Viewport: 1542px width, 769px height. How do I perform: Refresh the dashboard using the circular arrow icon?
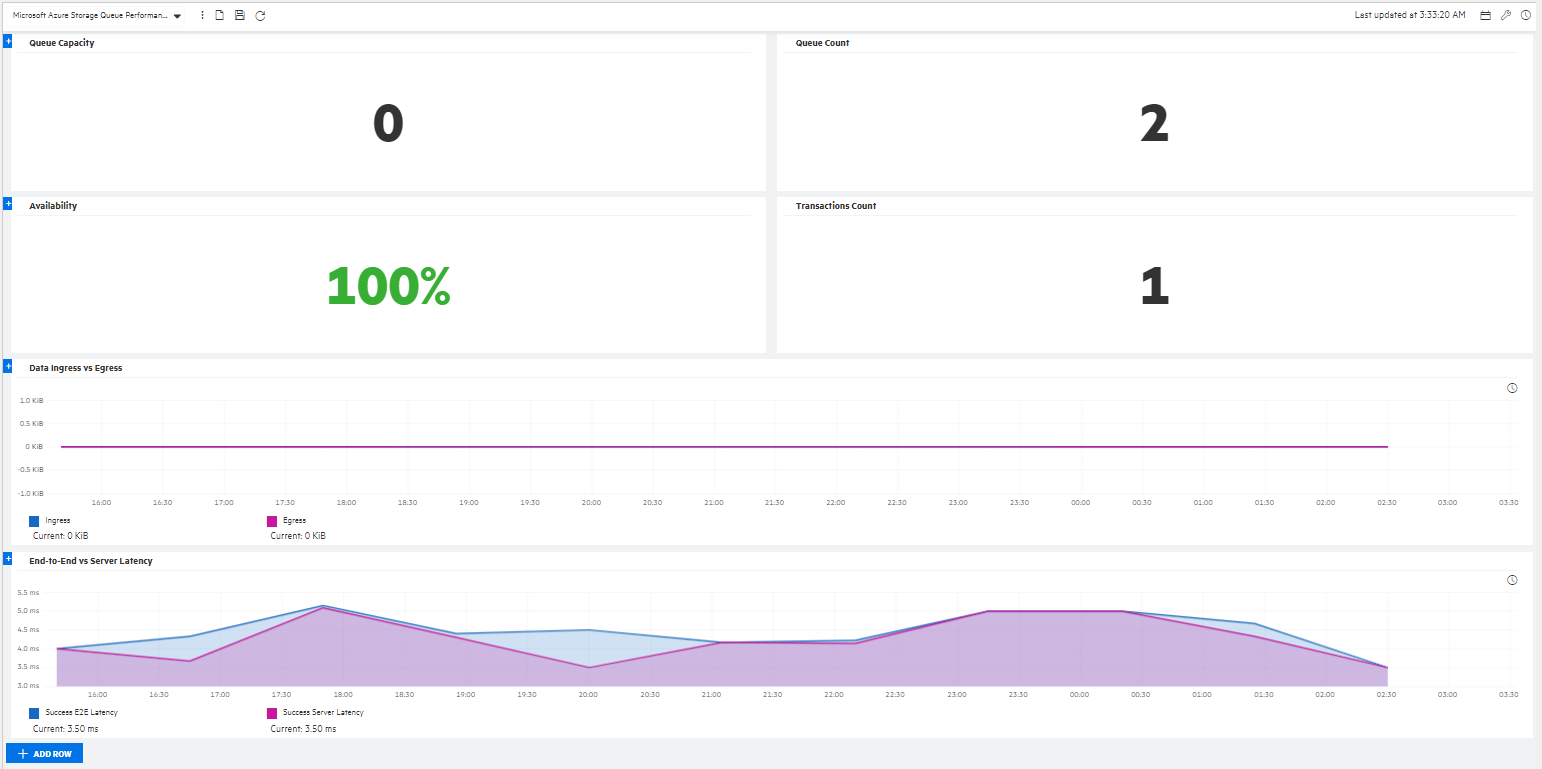[x=260, y=16]
